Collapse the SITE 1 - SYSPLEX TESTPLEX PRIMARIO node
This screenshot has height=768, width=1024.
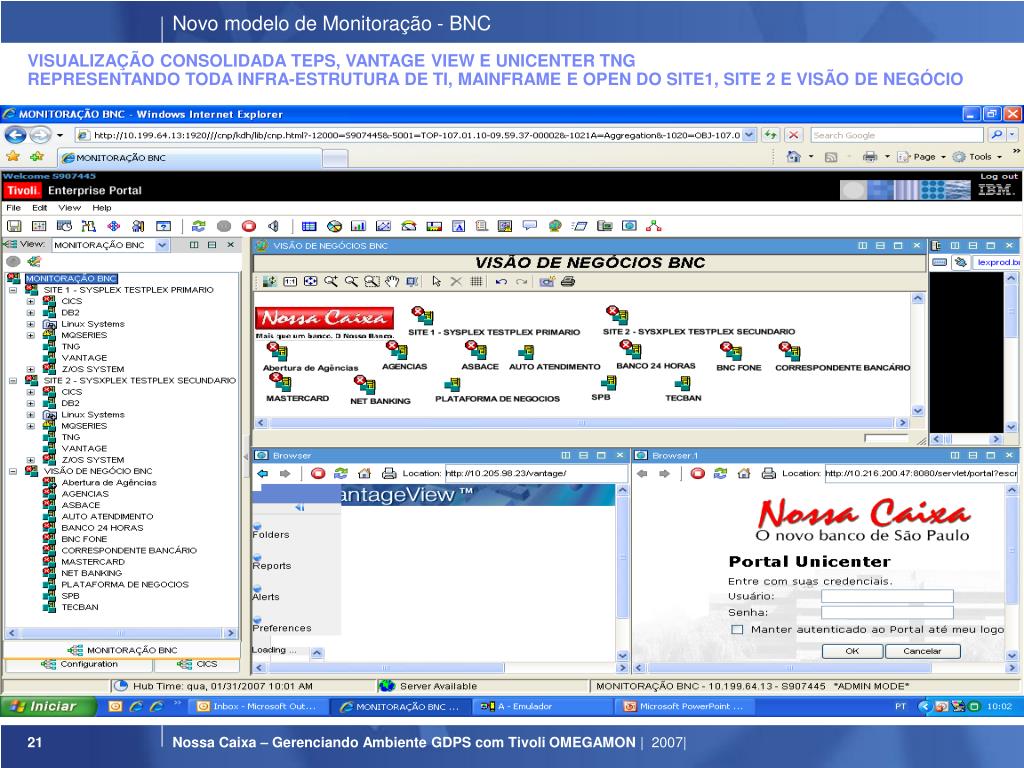point(13,290)
